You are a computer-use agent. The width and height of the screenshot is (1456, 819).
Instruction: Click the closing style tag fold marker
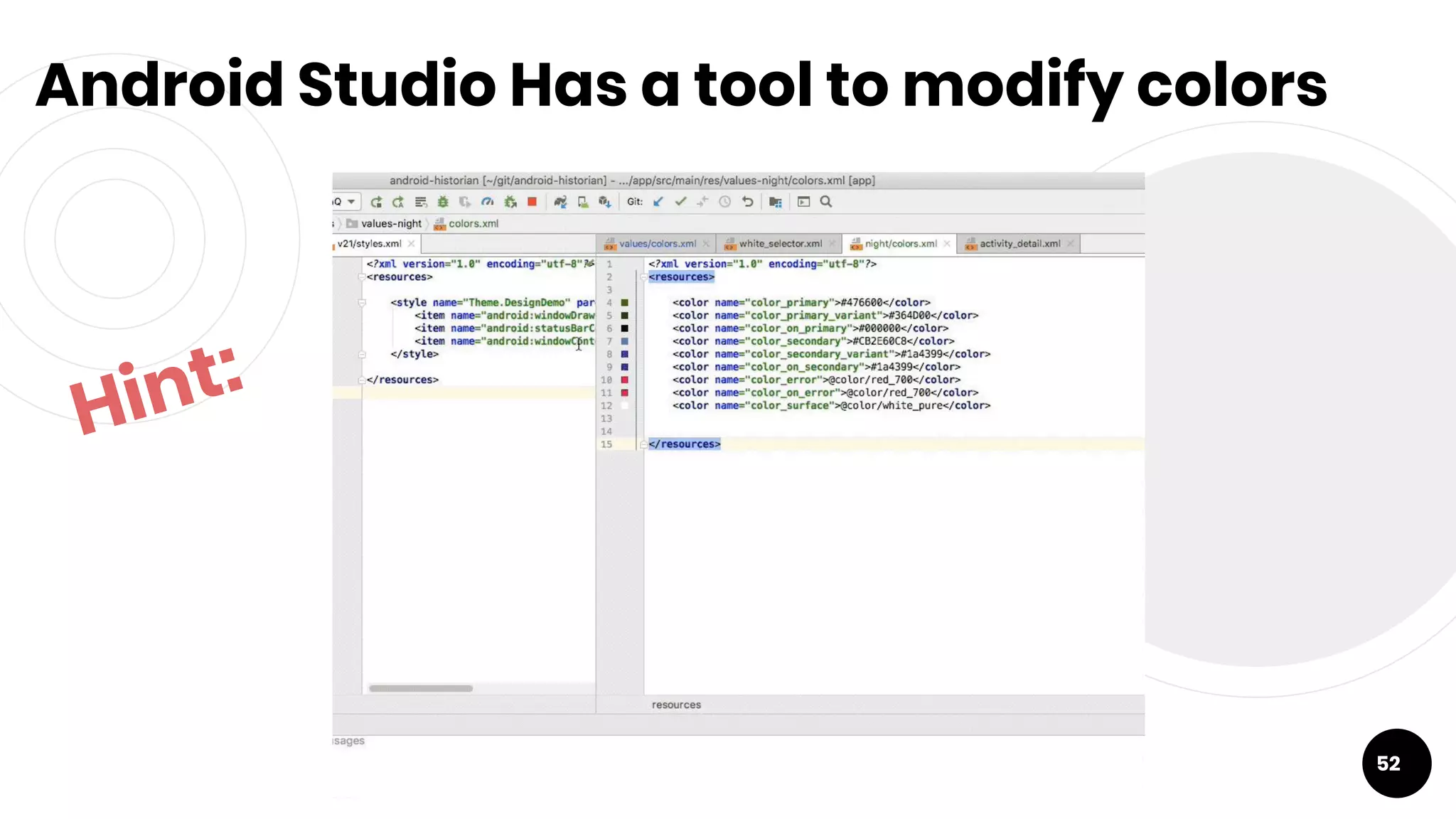(x=362, y=354)
